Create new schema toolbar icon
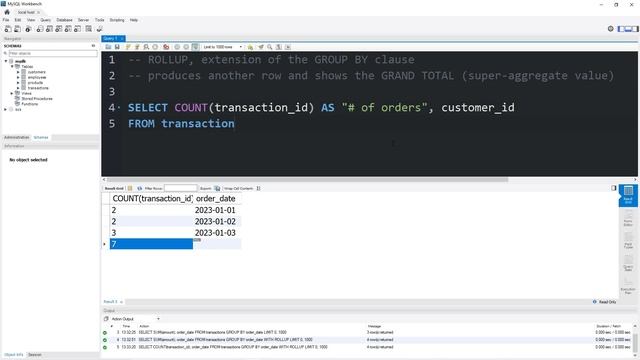The image size is (640, 360). click(x=40, y=29)
